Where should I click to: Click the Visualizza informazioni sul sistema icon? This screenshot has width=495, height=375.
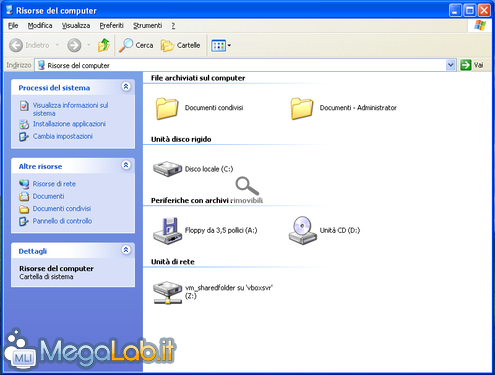click(x=24, y=106)
